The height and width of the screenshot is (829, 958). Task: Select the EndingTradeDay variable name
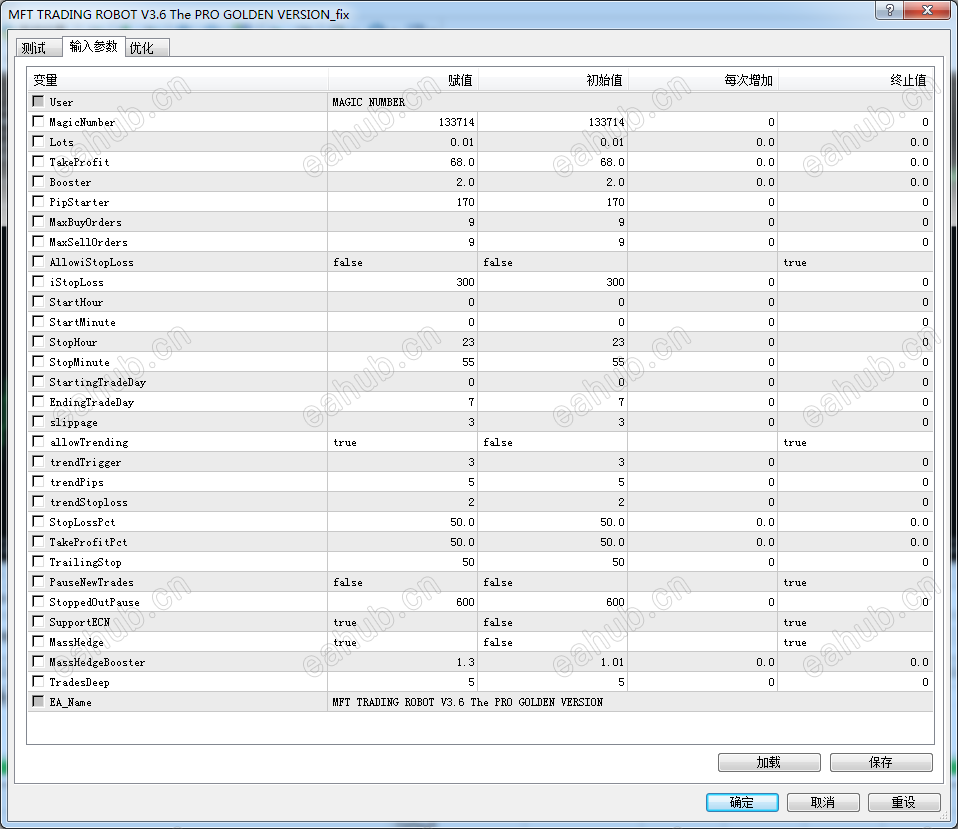pos(91,402)
